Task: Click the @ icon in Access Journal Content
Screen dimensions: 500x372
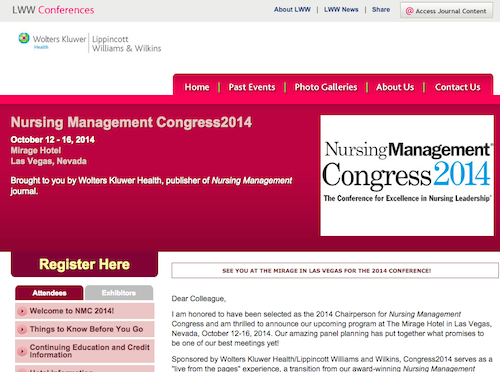Action: tap(409, 11)
